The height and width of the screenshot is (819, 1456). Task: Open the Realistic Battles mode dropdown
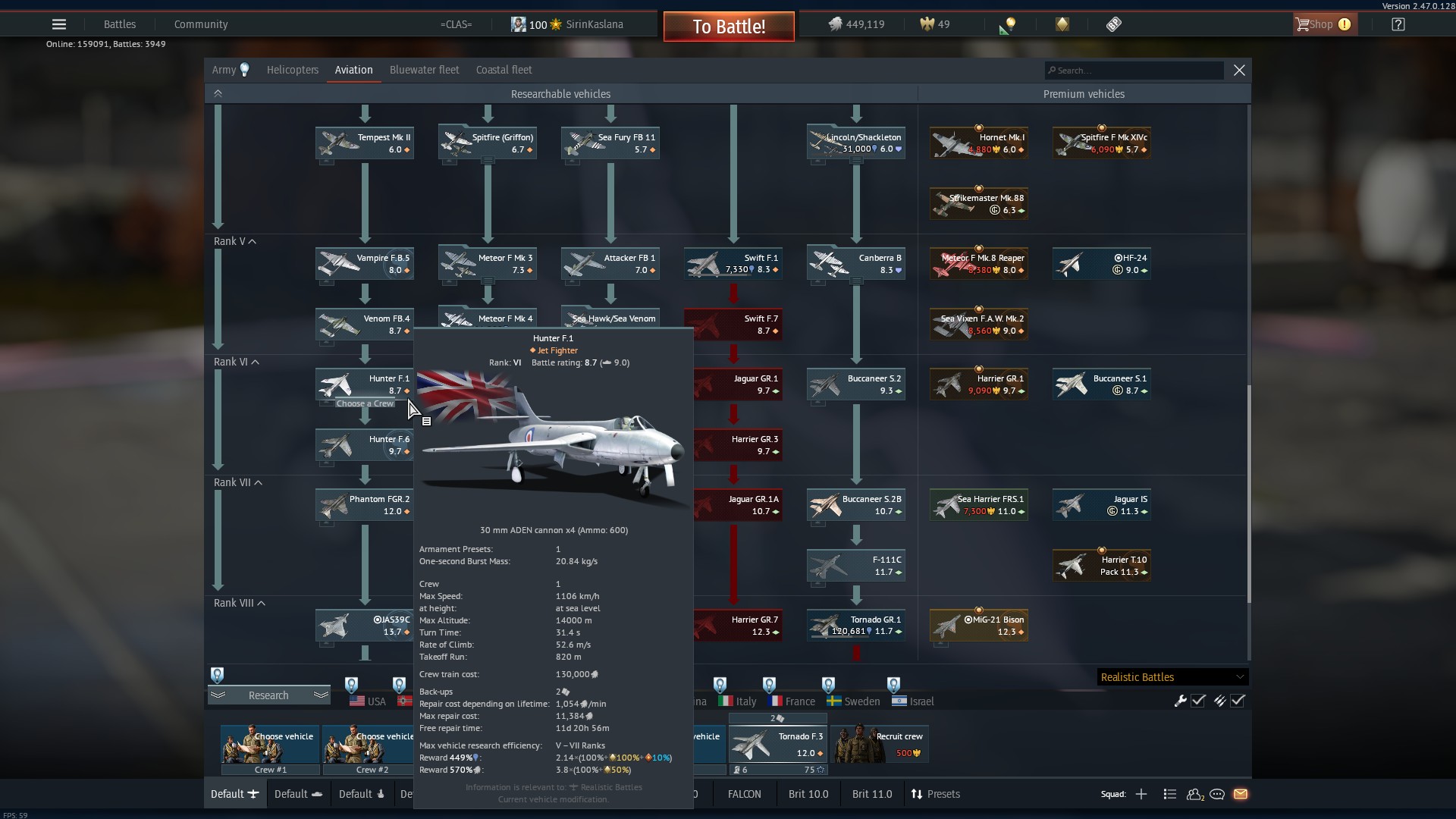(1172, 677)
